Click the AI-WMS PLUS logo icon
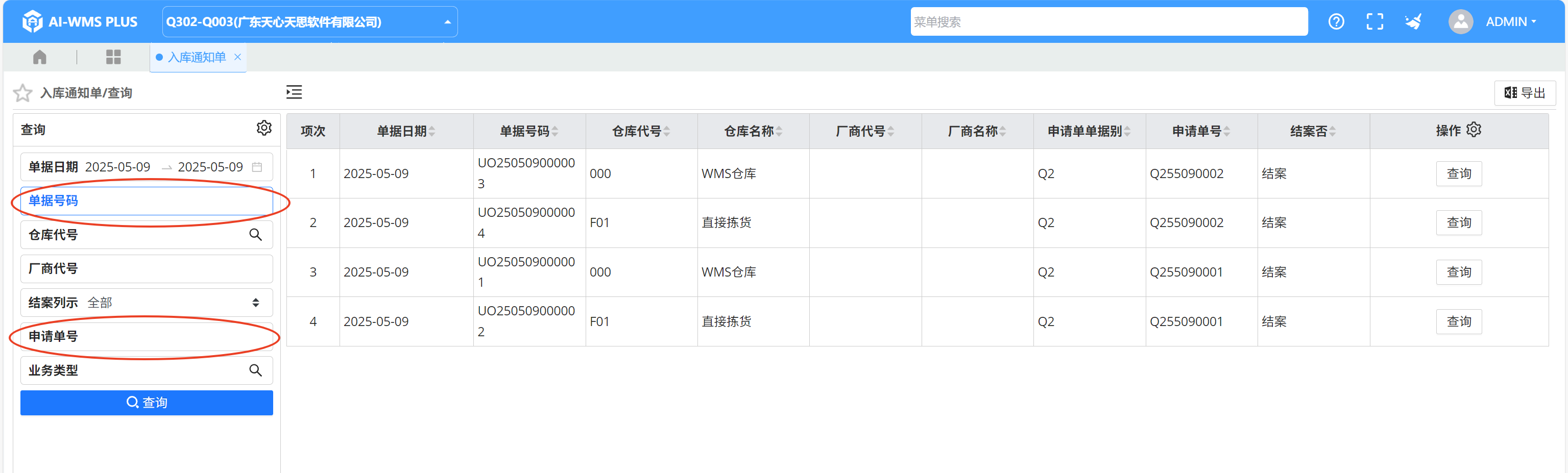 click(32, 22)
